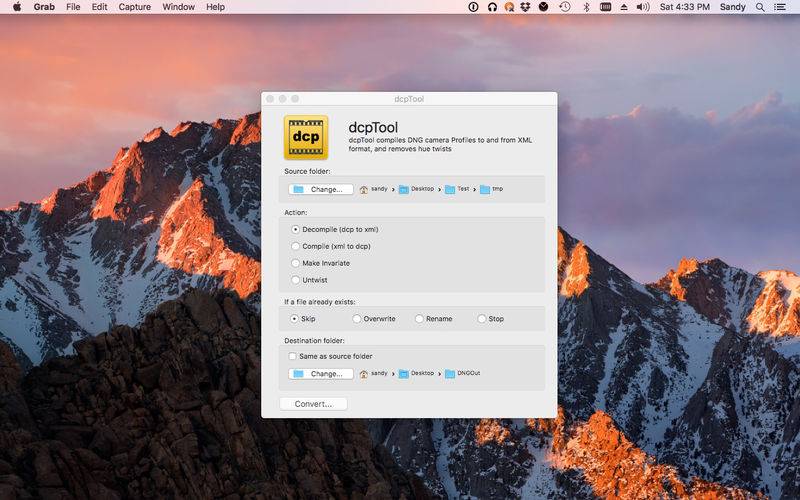Screen dimensions: 800x500
Task: Click destination path Desktop folder
Action: click(417, 374)
